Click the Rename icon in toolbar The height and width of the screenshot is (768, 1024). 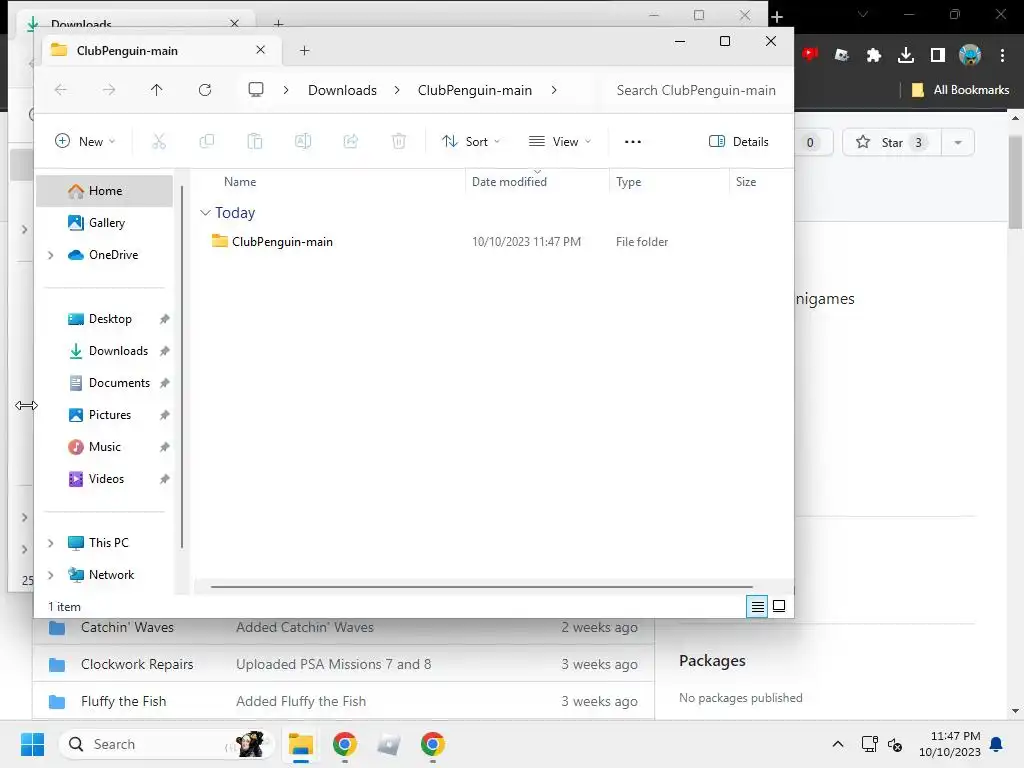point(303,141)
